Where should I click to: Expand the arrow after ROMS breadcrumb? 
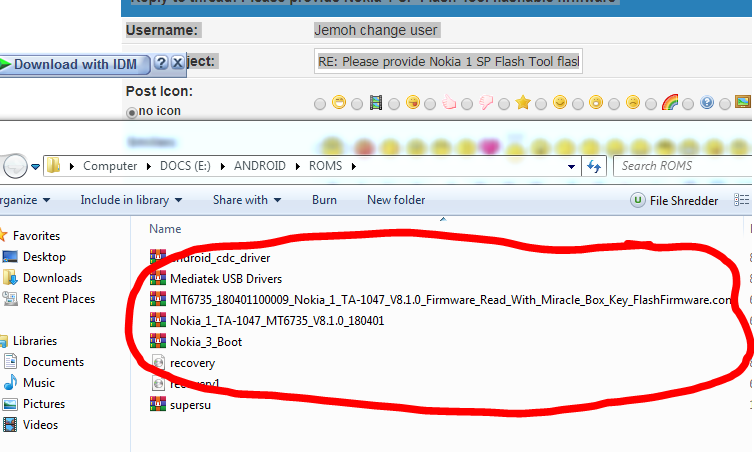[354, 166]
